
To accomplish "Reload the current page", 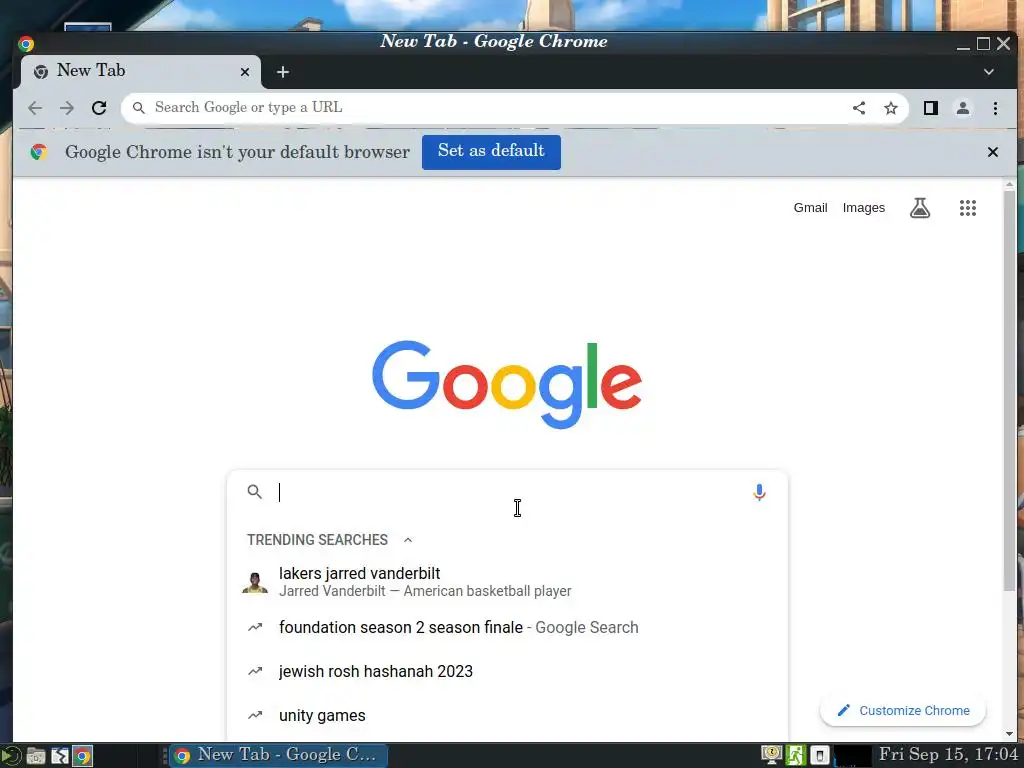I will 99,108.
